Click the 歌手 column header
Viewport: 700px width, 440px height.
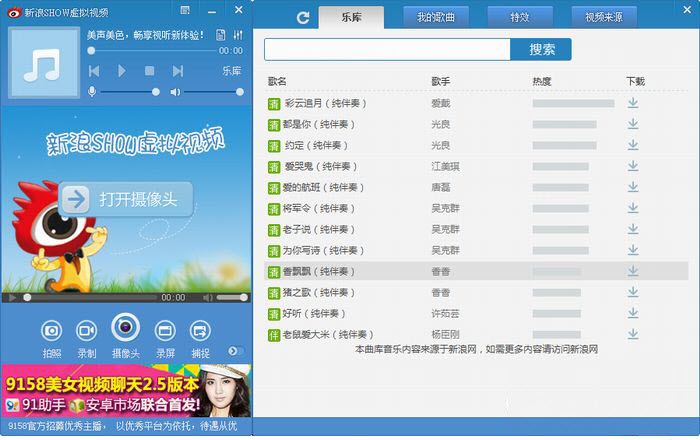coord(441,81)
